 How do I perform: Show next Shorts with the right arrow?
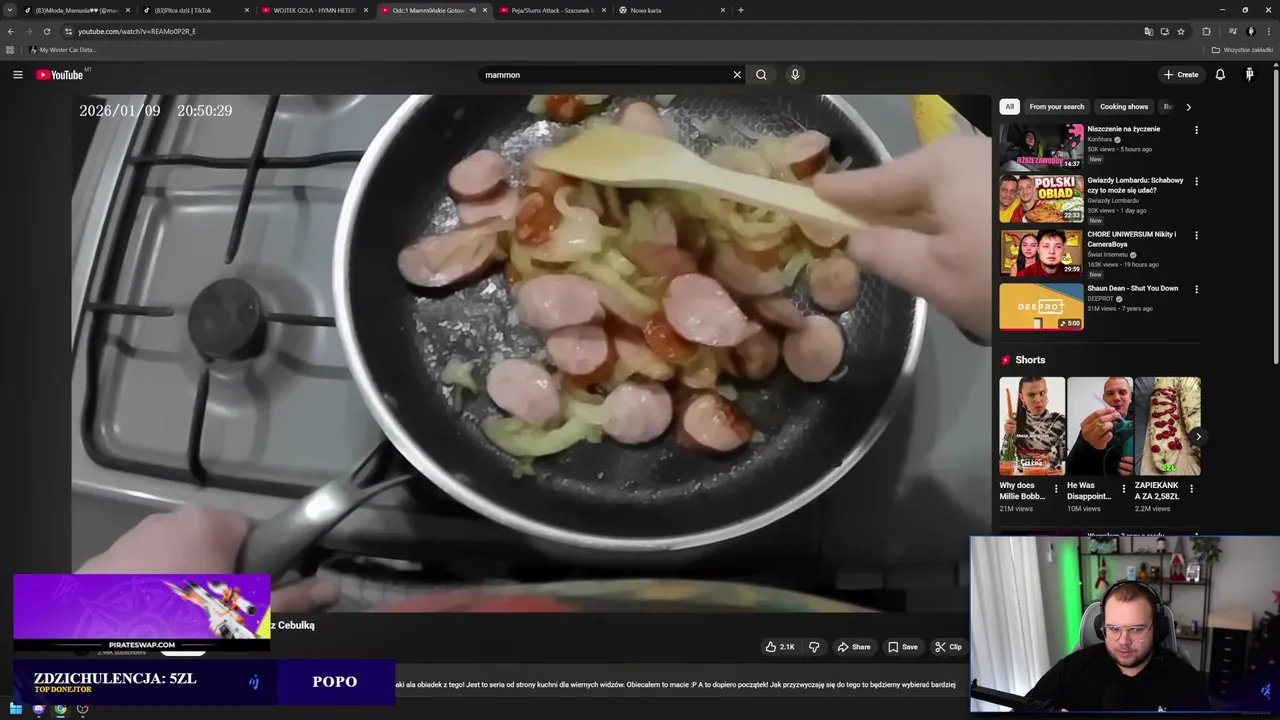(x=1197, y=436)
